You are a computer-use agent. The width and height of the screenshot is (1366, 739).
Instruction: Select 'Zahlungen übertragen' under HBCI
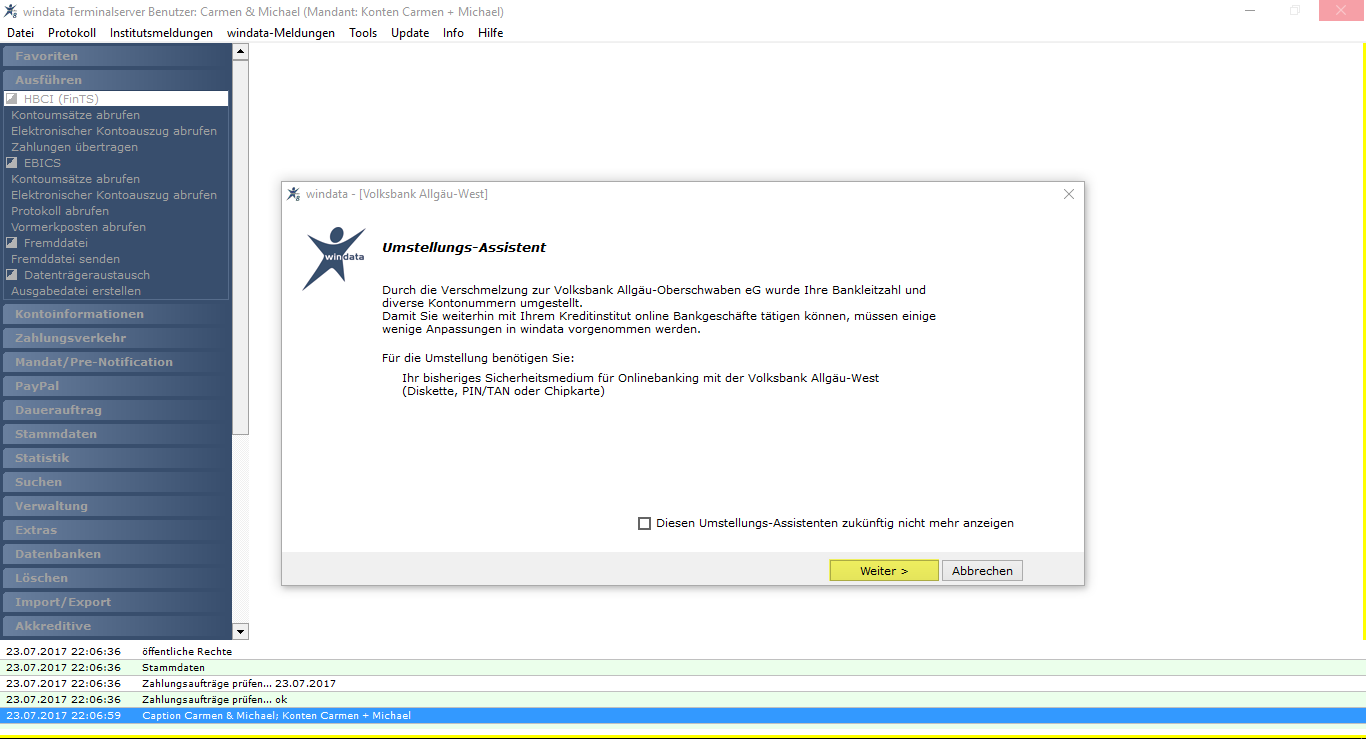[x=75, y=147]
